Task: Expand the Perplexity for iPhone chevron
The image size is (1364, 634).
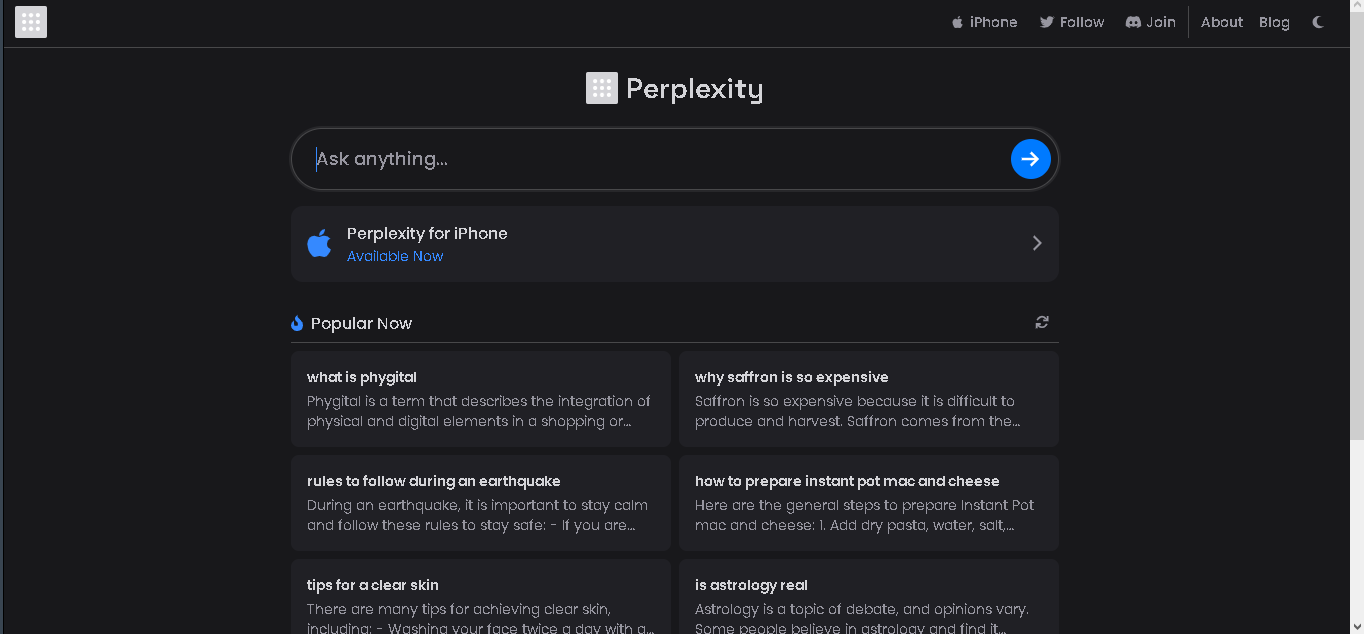Action: pyautogui.click(x=1037, y=243)
